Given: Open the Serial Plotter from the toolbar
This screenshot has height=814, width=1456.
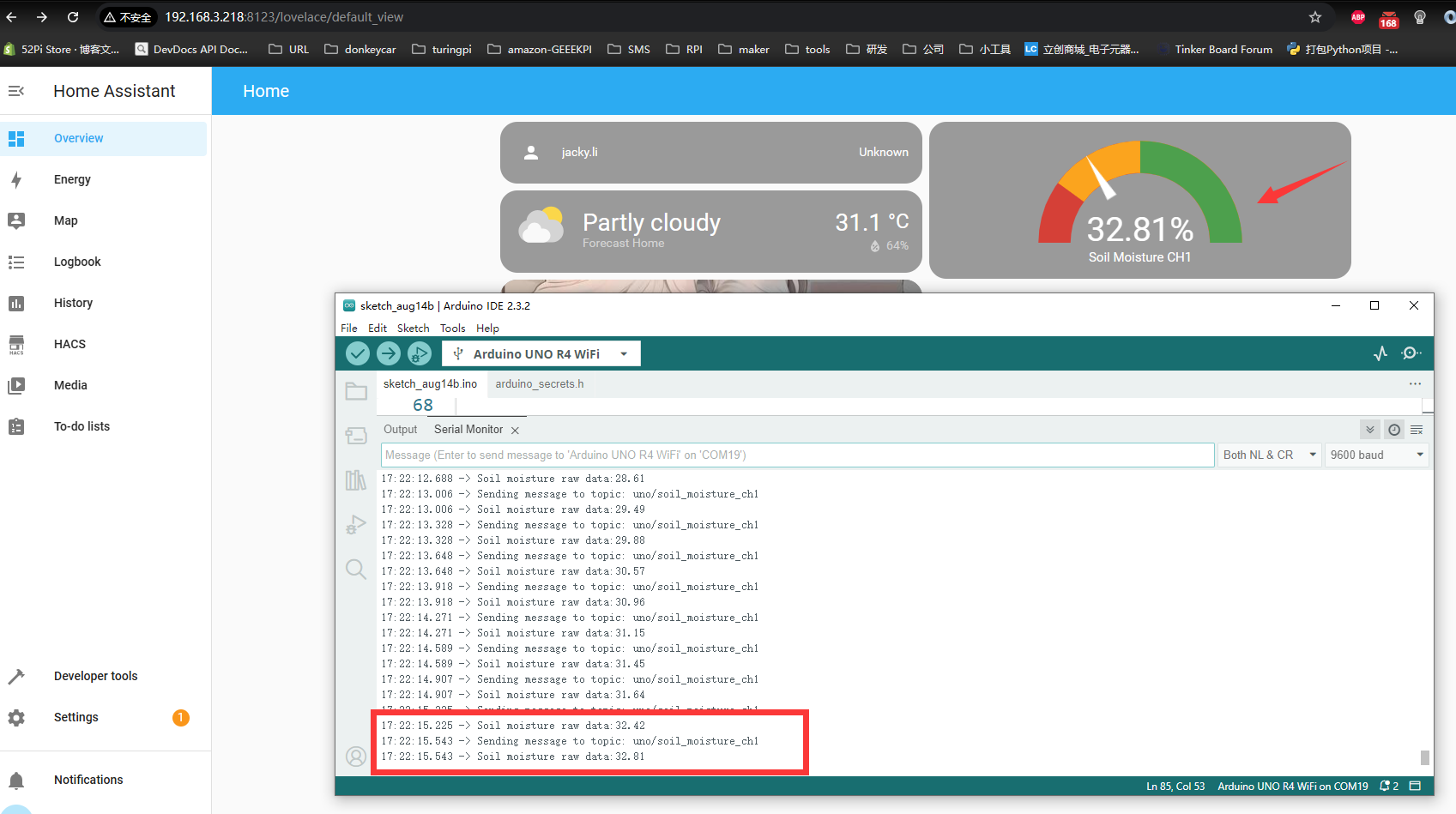Looking at the screenshot, I should click(1380, 353).
